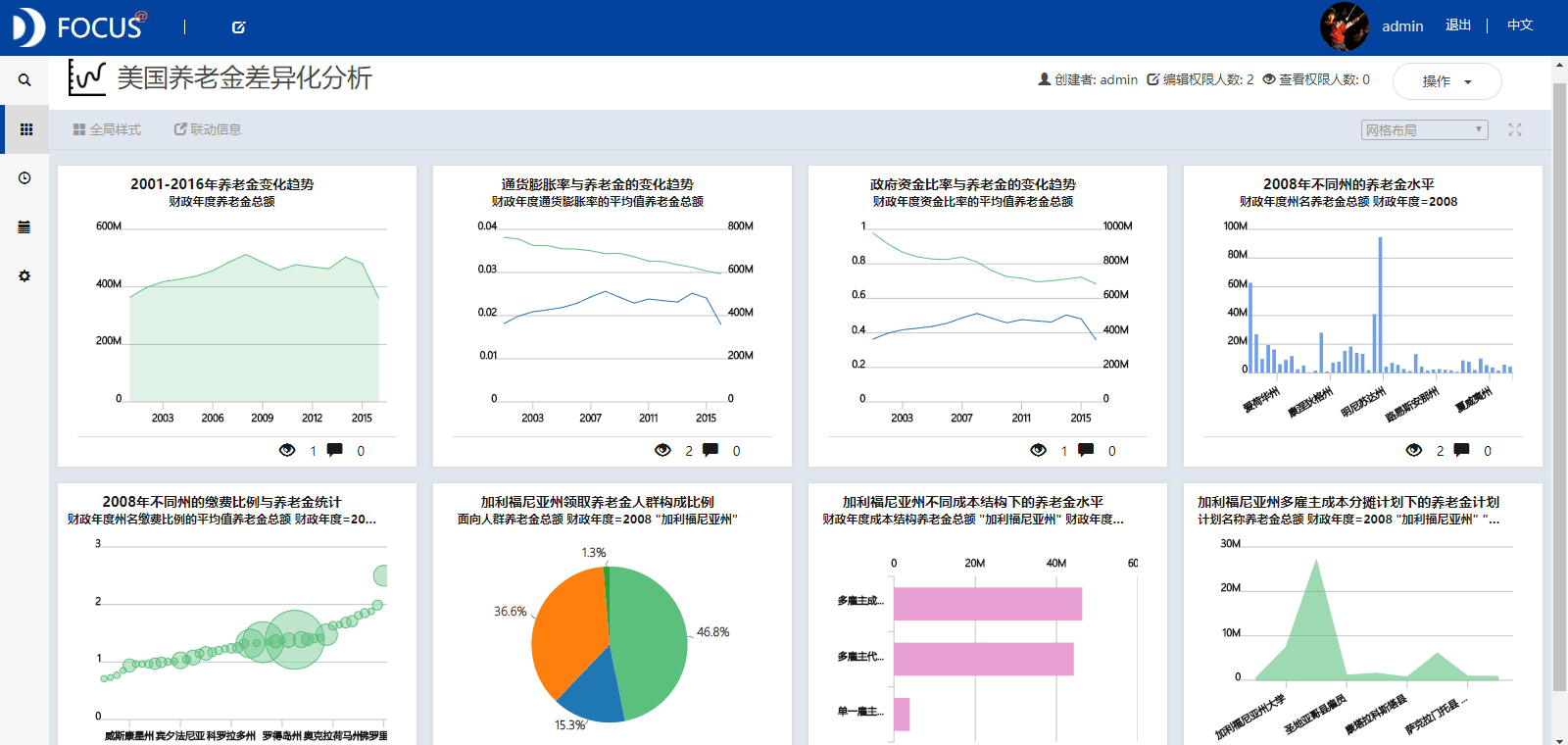
Task: Click eye views icon on 2001-2016年养老金变化趋势
Action: click(287, 450)
